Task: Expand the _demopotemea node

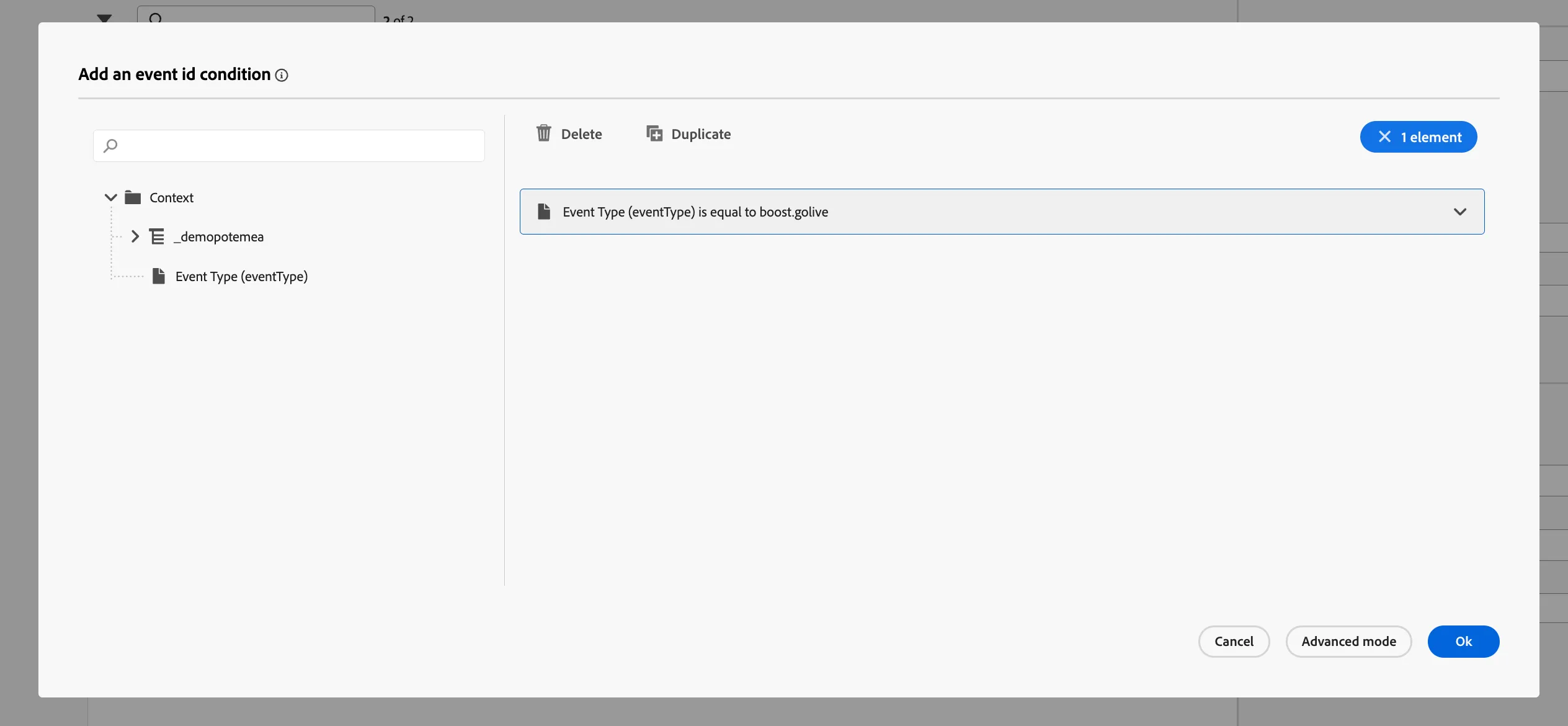Action: click(x=135, y=236)
